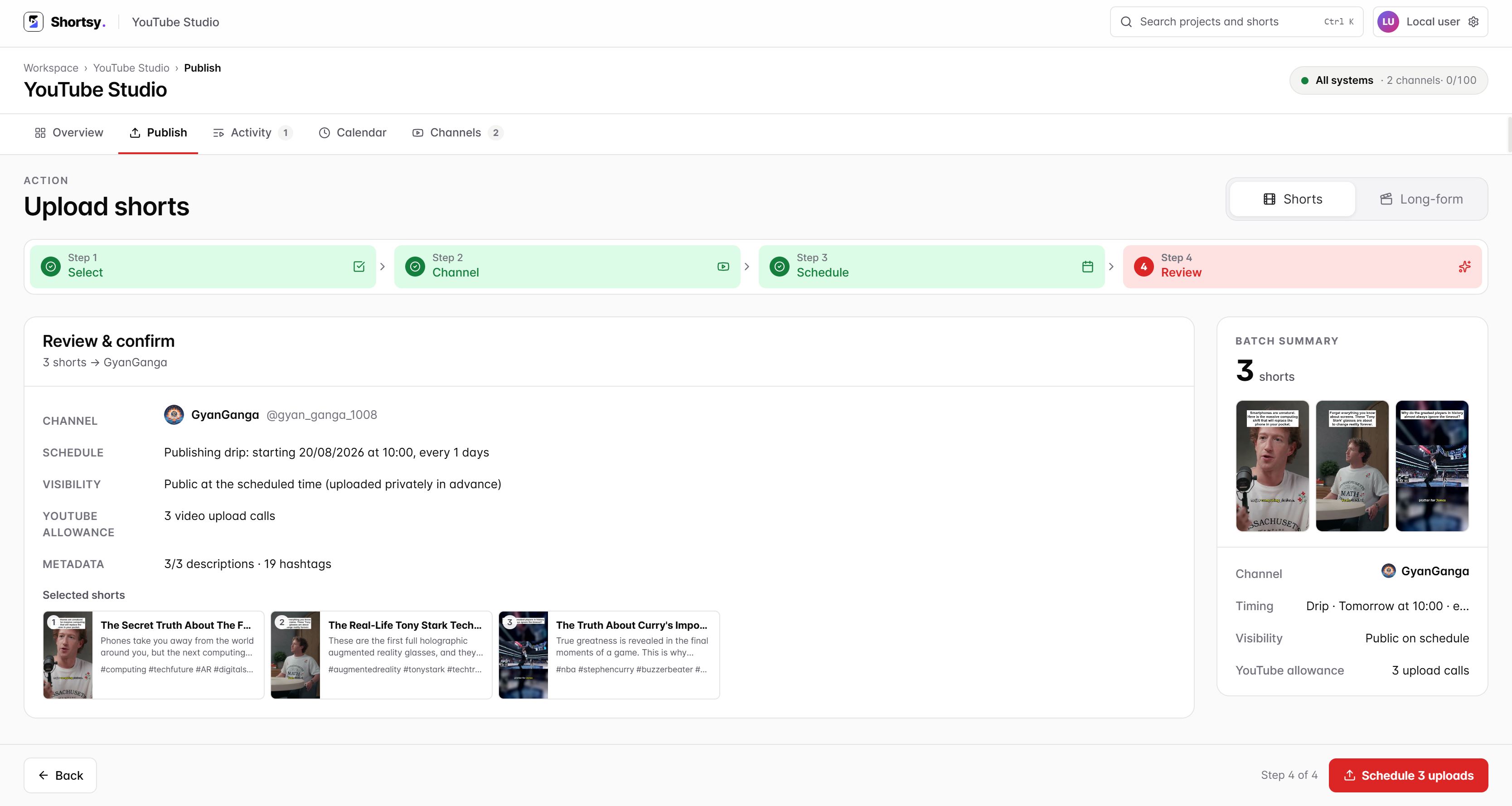Click the GyanGanga avatar in Batch Summary
This screenshot has width=1512, height=806.
pos(1388,571)
